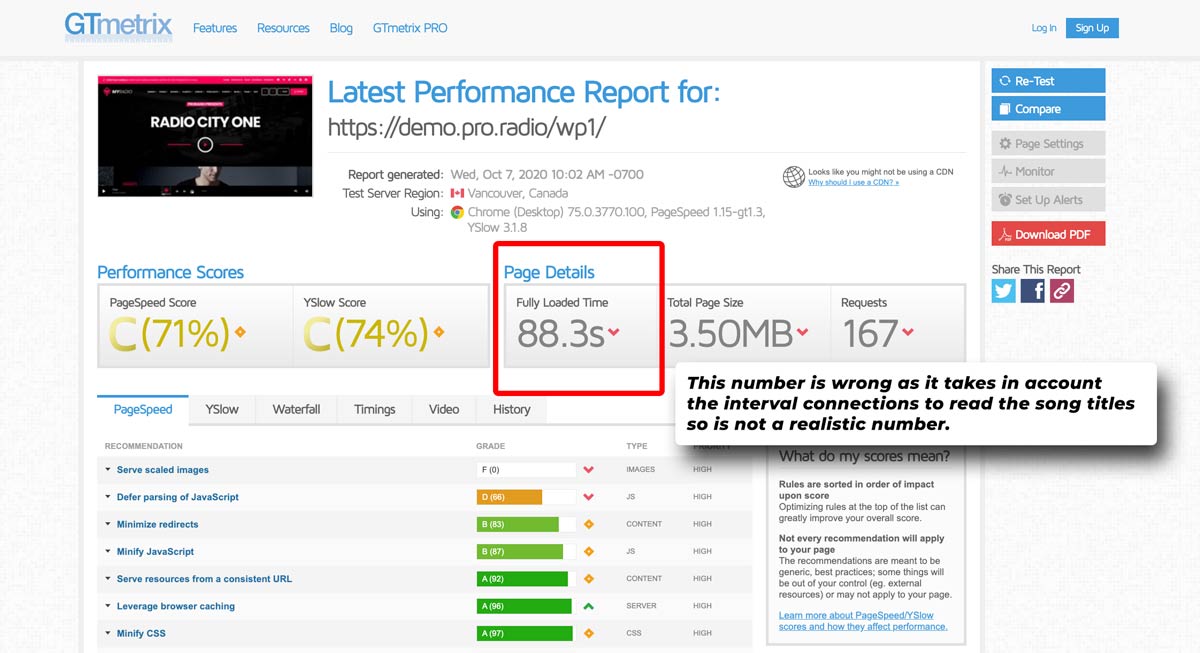Click the Sign Up button
The height and width of the screenshot is (653, 1200).
(x=1091, y=28)
